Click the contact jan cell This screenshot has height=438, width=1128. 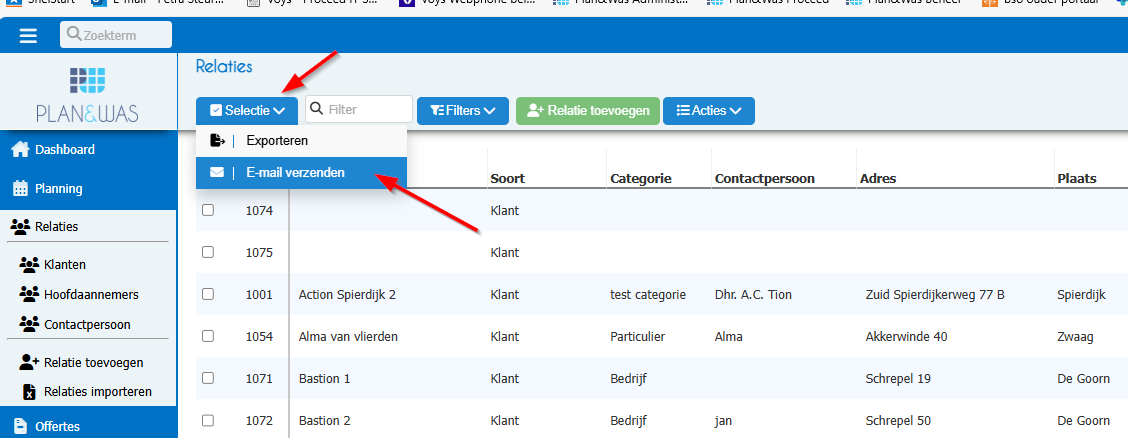pos(723,420)
